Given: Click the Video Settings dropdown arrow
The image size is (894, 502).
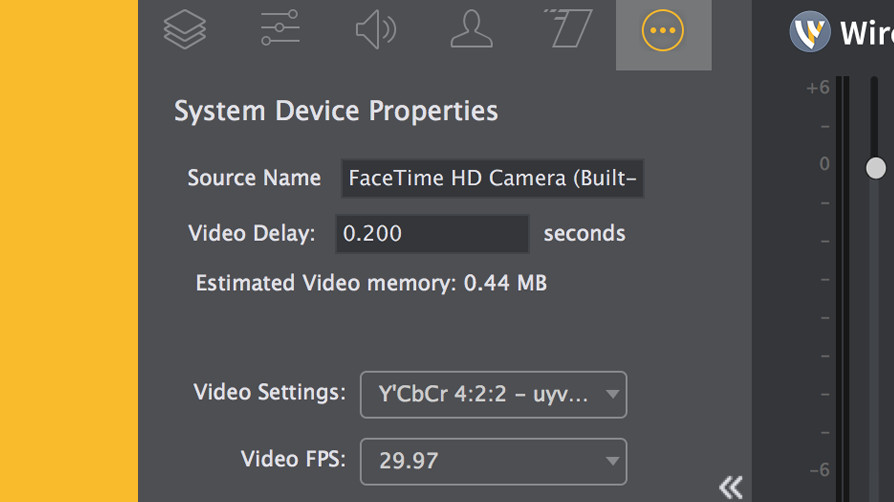Looking at the screenshot, I should click(x=612, y=394).
